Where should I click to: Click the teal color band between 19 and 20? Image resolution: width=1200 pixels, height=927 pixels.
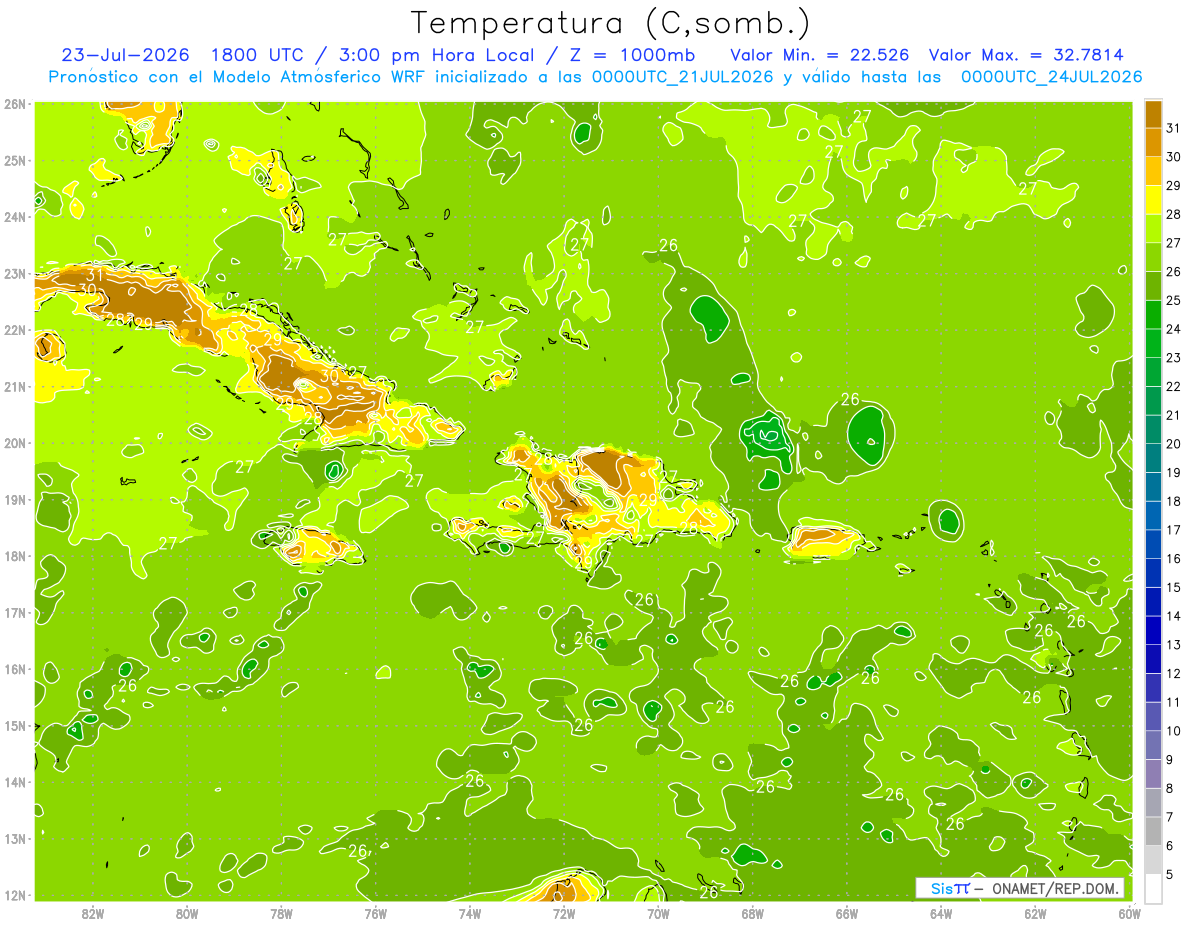pyautogui.click(x=1153, y=458)
